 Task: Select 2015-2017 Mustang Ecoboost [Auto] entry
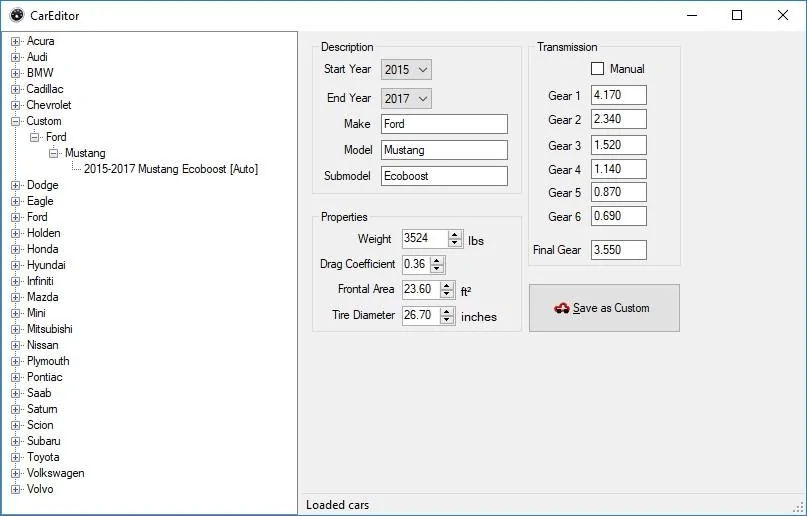point(171,169)
